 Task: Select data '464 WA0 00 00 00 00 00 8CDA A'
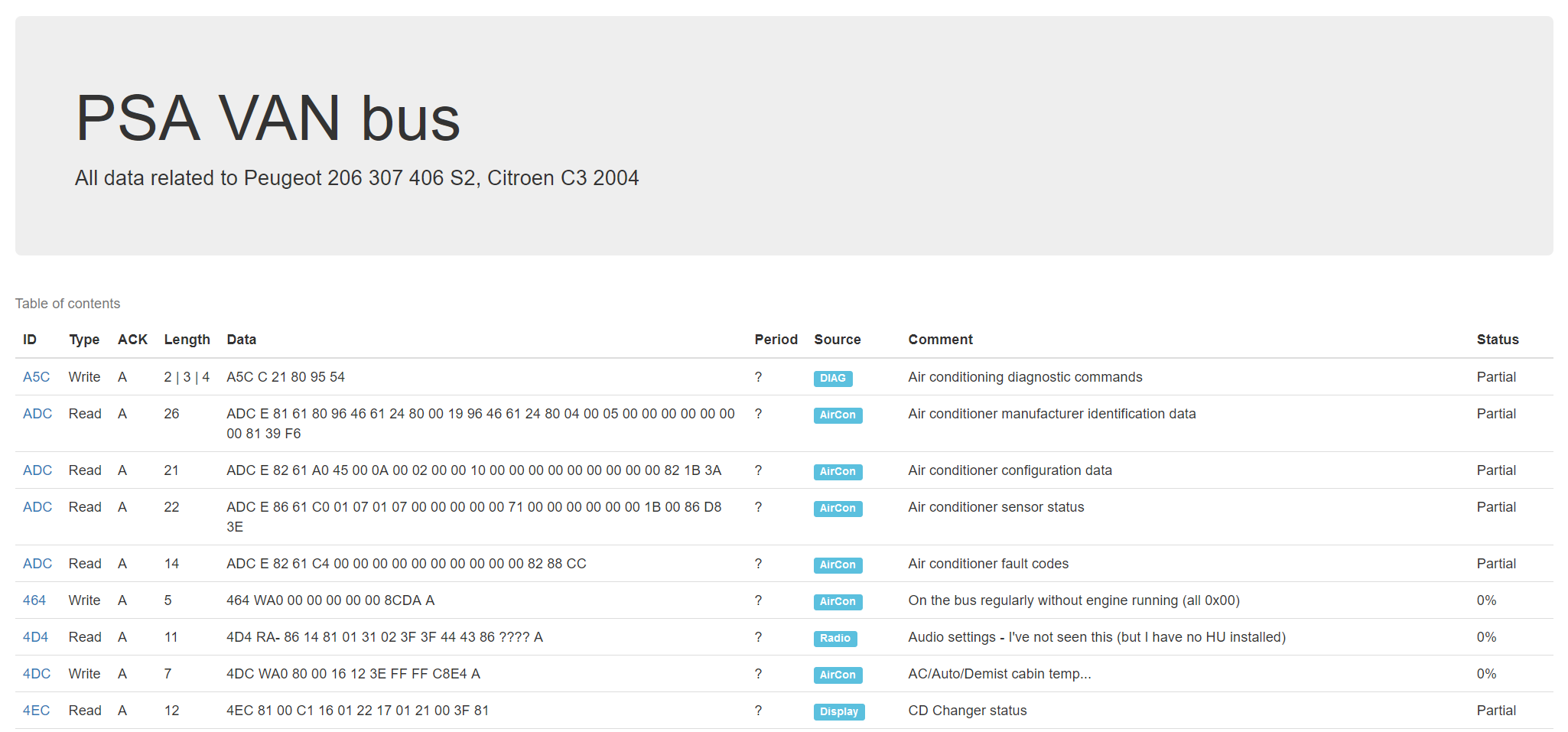point(330,600)
